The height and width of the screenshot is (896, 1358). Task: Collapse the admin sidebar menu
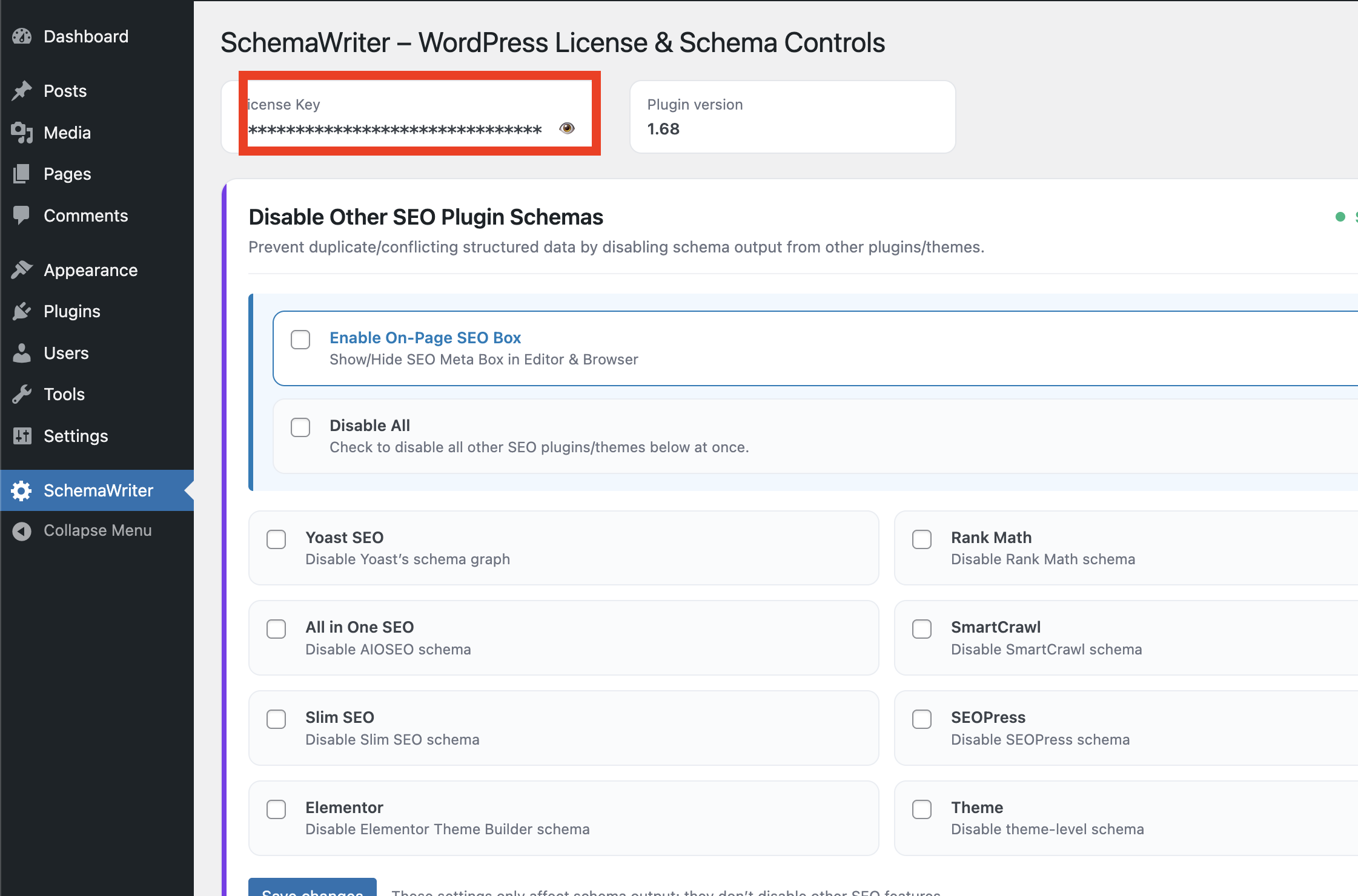(97, 530)
